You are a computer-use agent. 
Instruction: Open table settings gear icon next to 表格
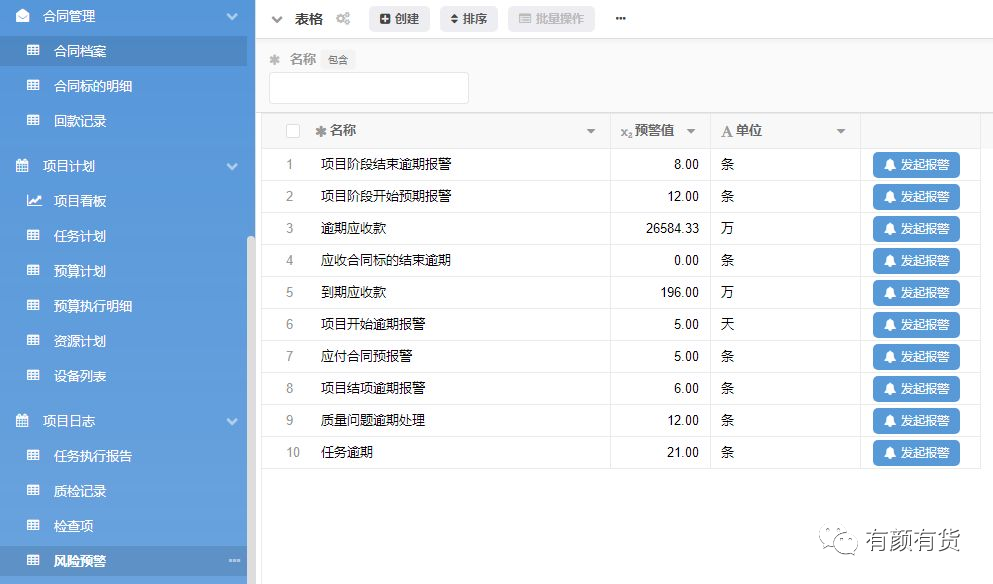click(343, 18)
